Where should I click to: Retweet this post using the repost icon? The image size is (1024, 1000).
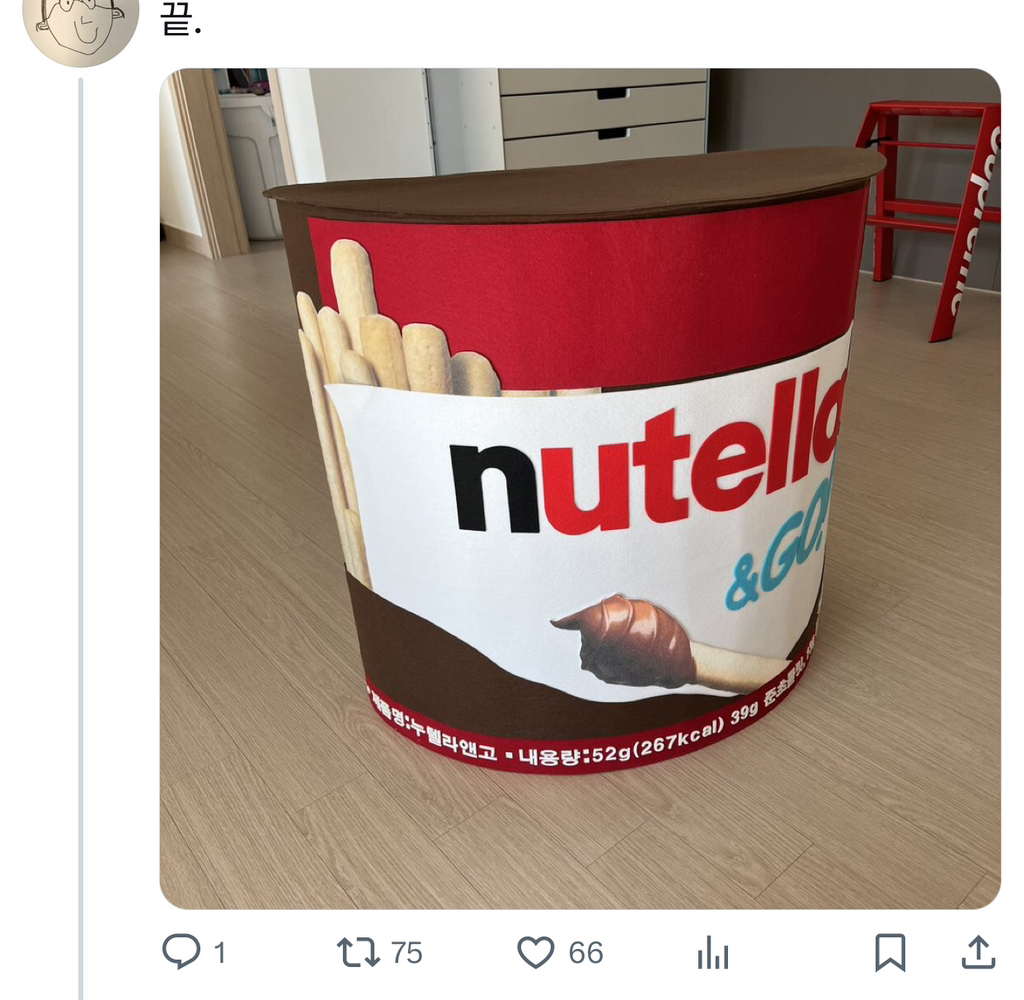click(x=358, y=951)
